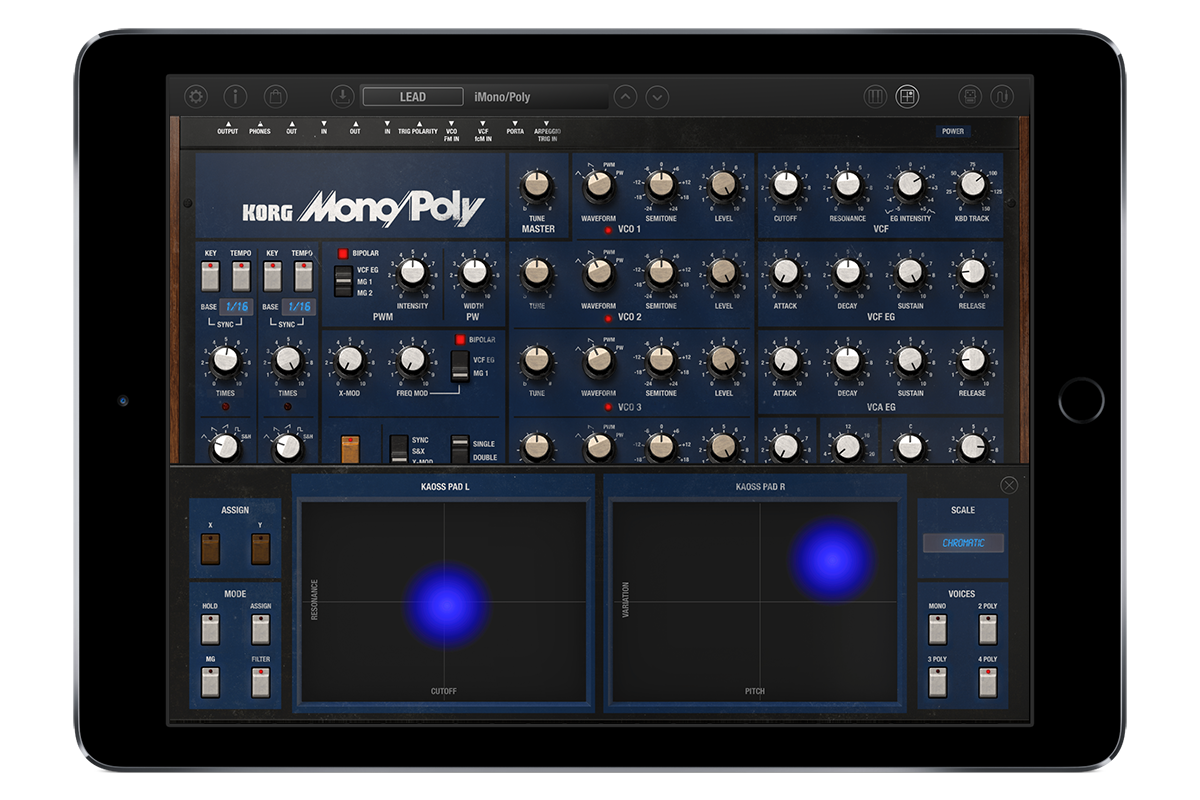Click the save/download preset icon

click(x=343, y=97)
